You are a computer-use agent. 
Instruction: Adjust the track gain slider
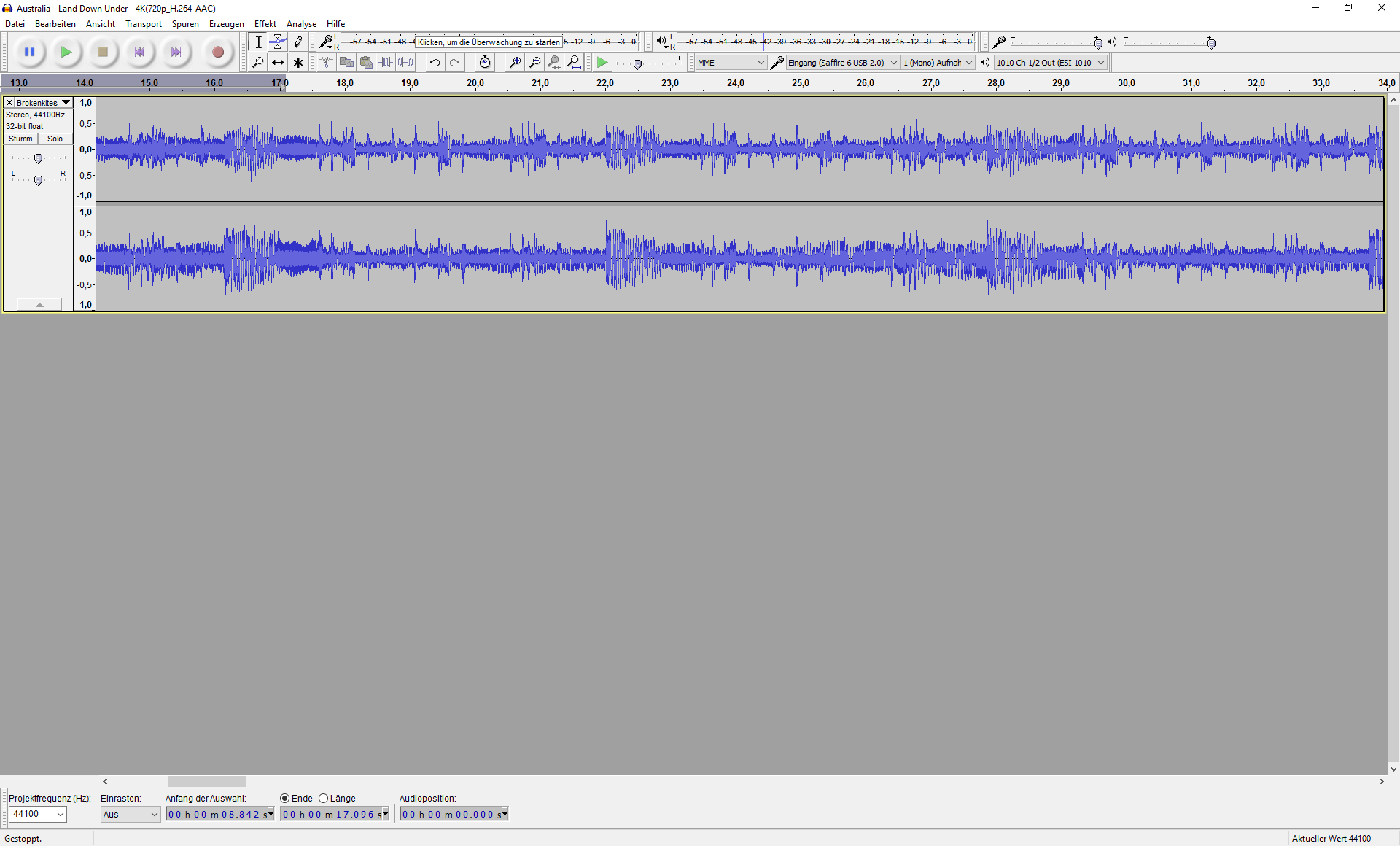(38, 158)
